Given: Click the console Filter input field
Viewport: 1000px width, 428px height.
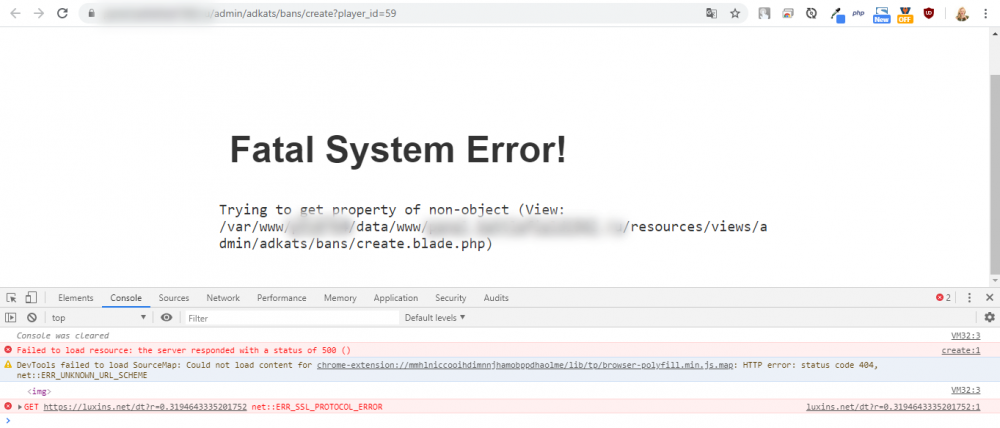Looking at the screenshot, I should coord(290,317).
